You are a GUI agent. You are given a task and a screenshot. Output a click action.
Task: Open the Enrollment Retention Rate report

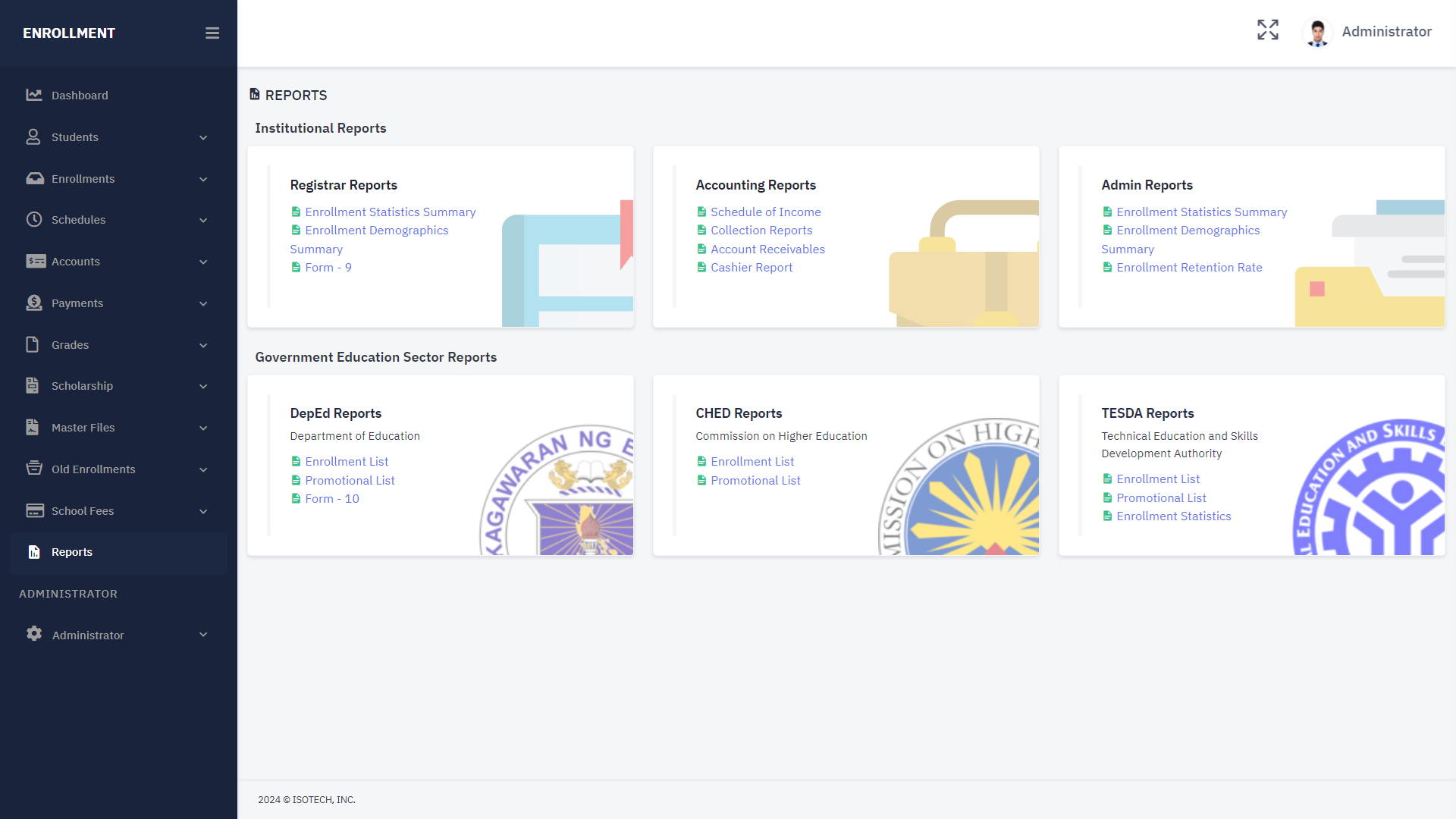click(1189, 268)
